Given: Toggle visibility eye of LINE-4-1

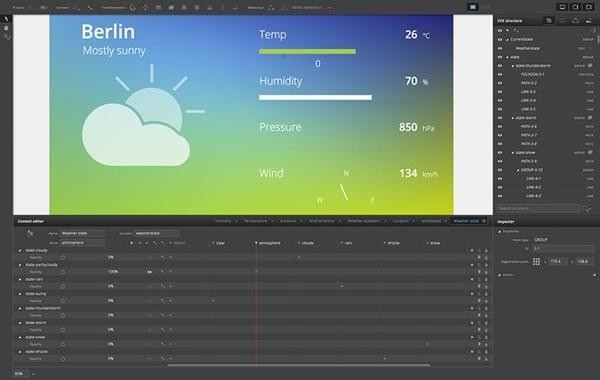Looking at the screenshot, I should tap(500, 179).
